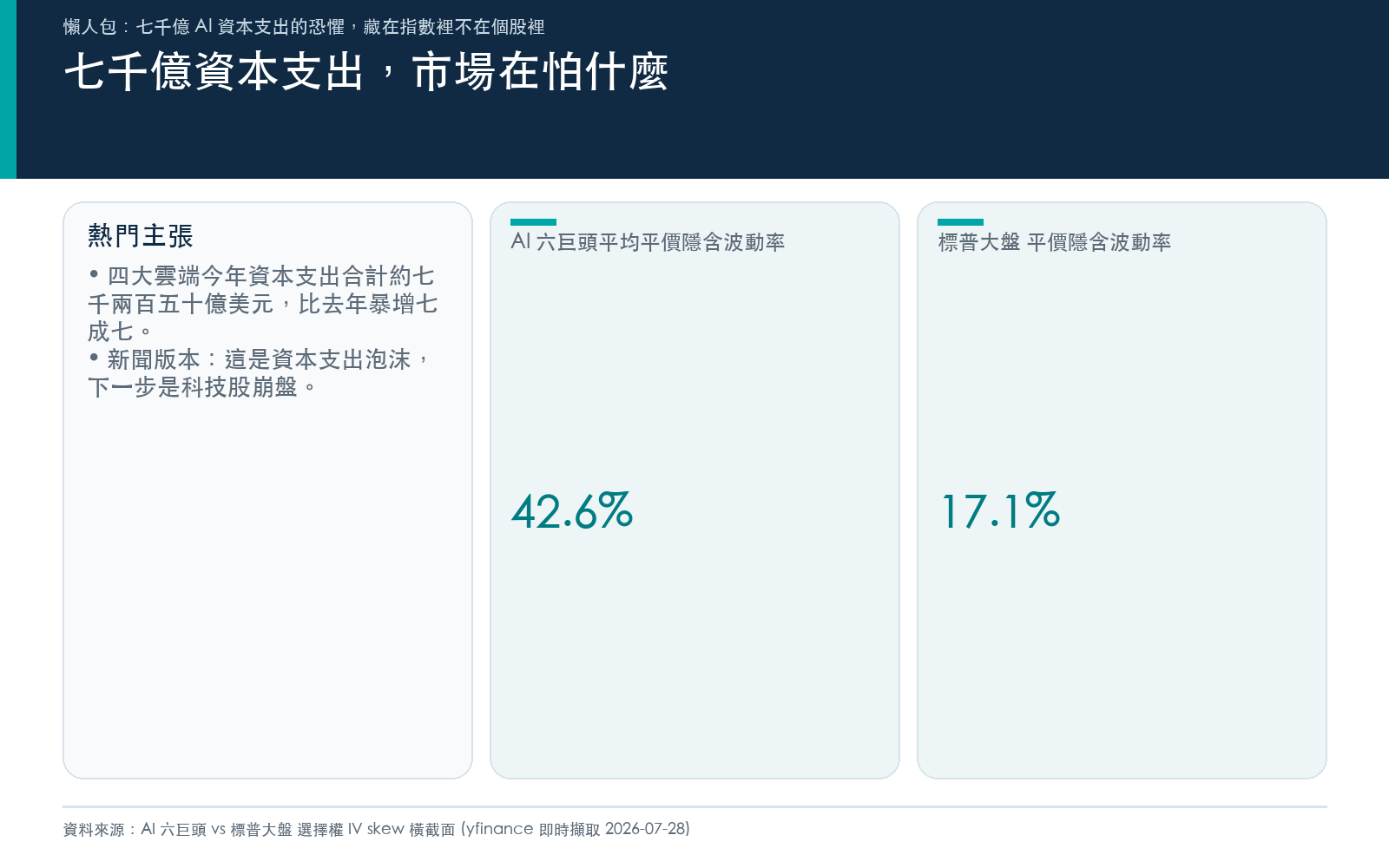Screen dimensions: 1389x868
Task: Click the 熱門主張 card heading
Action: [141, 235]
